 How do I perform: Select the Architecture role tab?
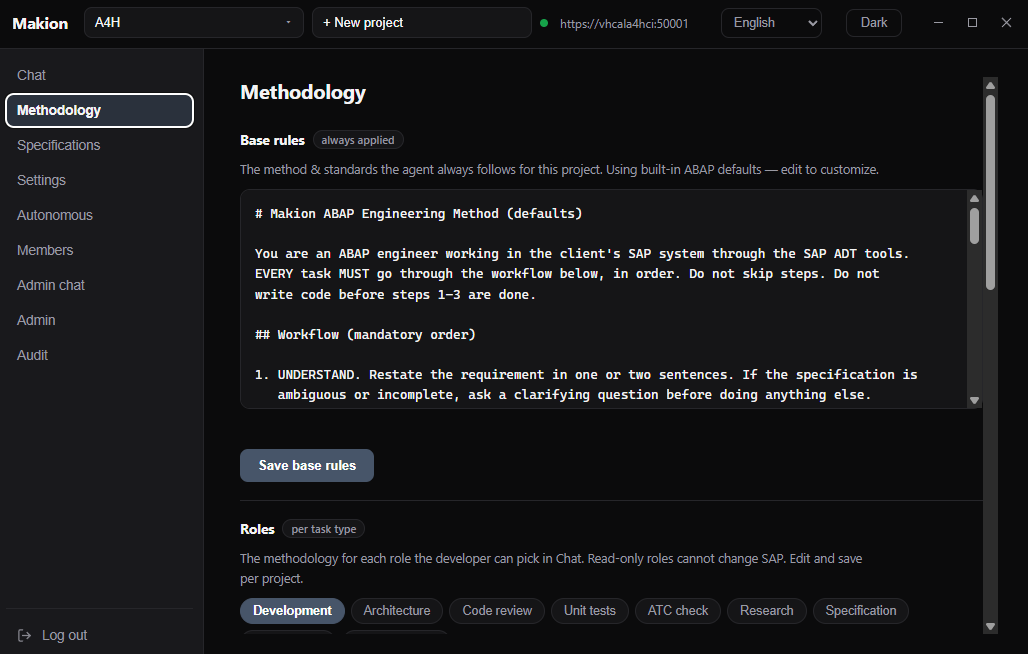click(x=397, y=611)
